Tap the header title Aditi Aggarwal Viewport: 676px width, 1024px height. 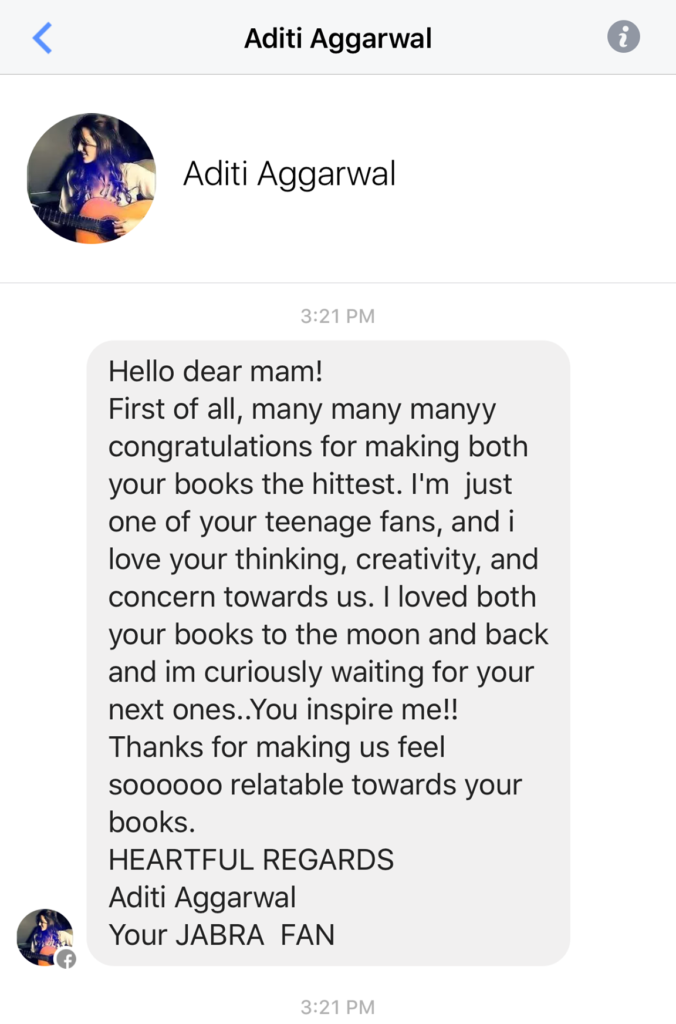click(338, 39)
